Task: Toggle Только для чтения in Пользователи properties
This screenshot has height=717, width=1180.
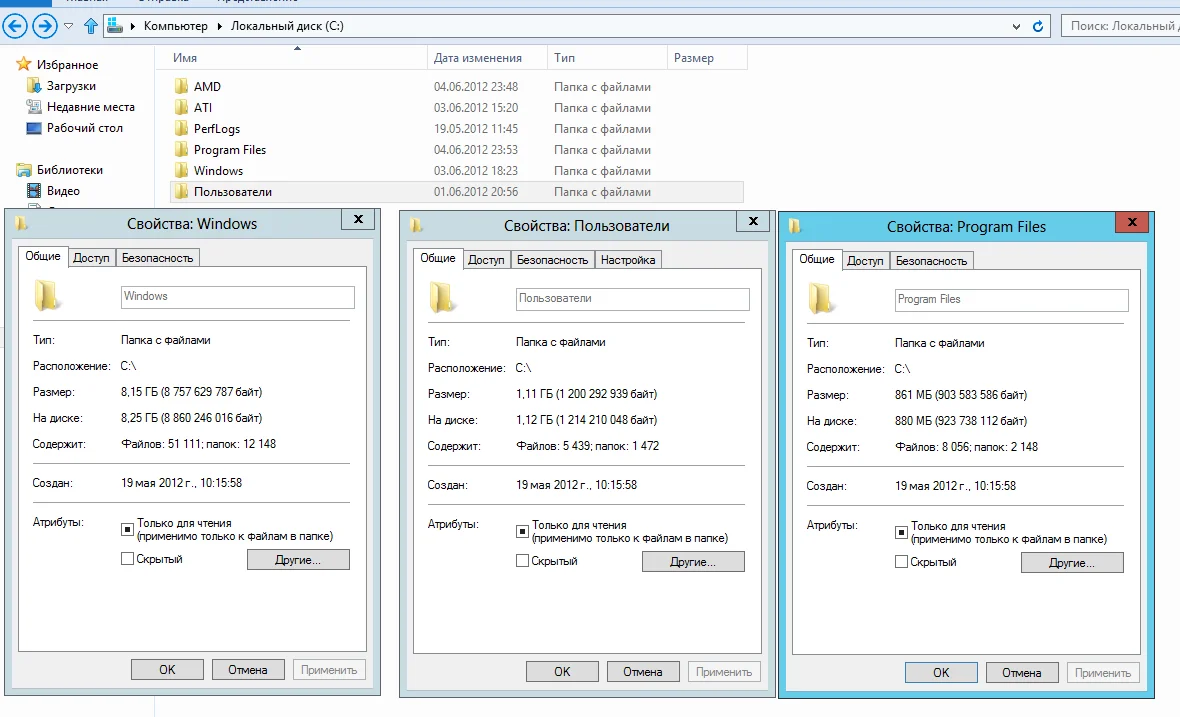Action: 522,532
